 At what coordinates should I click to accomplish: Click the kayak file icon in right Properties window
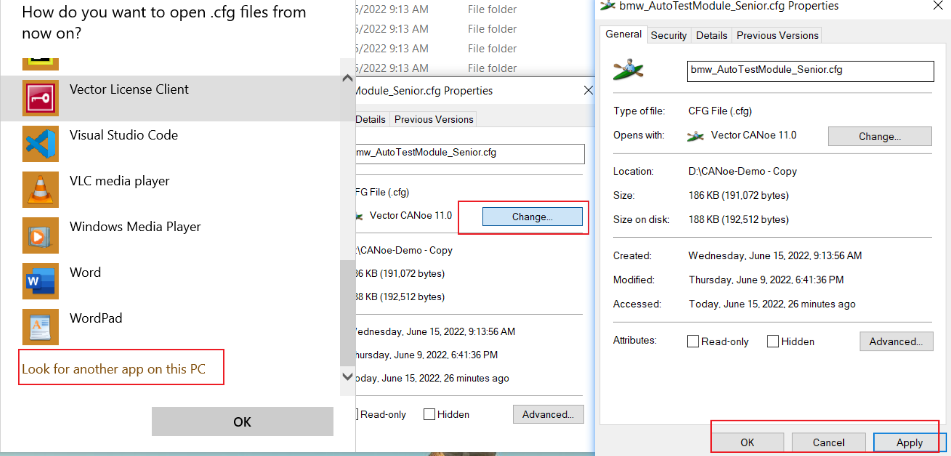tap(628, 71)
